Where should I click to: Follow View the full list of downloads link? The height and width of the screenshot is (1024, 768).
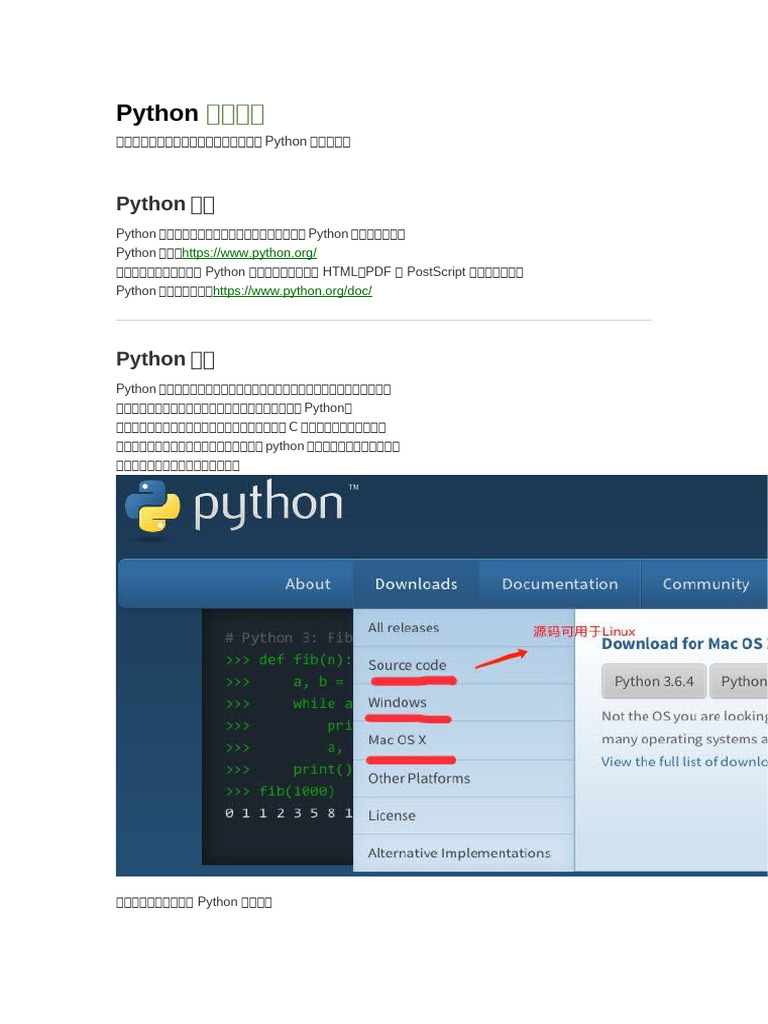[684, 761]
